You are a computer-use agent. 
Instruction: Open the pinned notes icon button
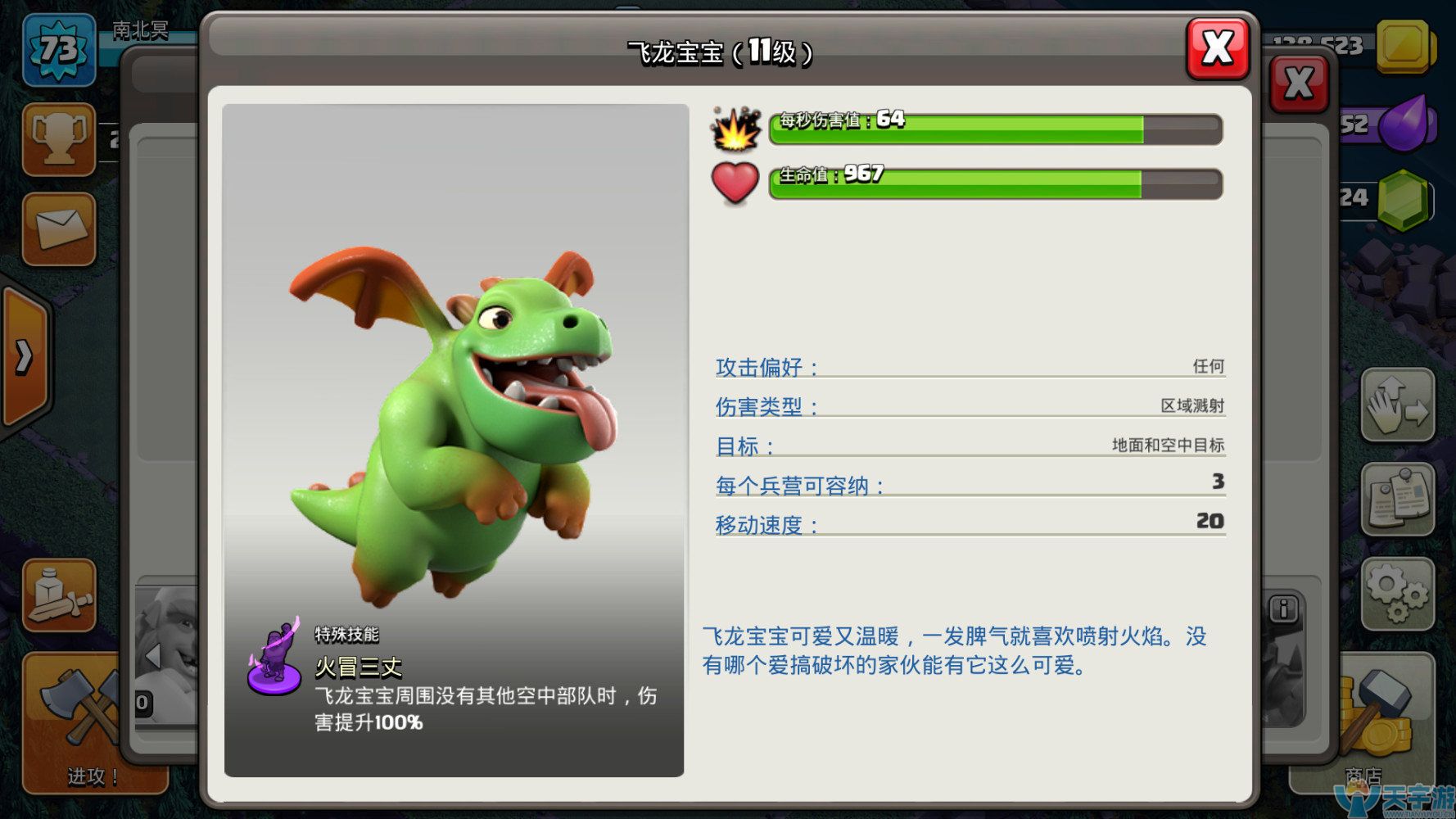click(x=1398, y=499)
